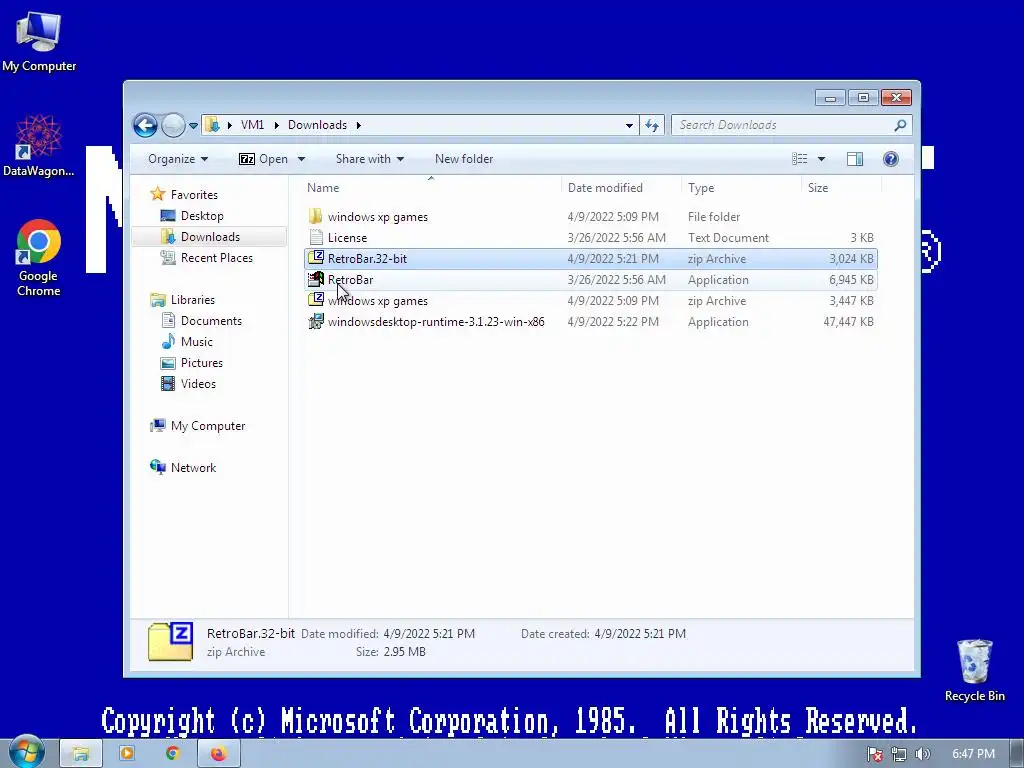Toggle the preview pane
Screen dimensions: 1024x768
(855, 159)
